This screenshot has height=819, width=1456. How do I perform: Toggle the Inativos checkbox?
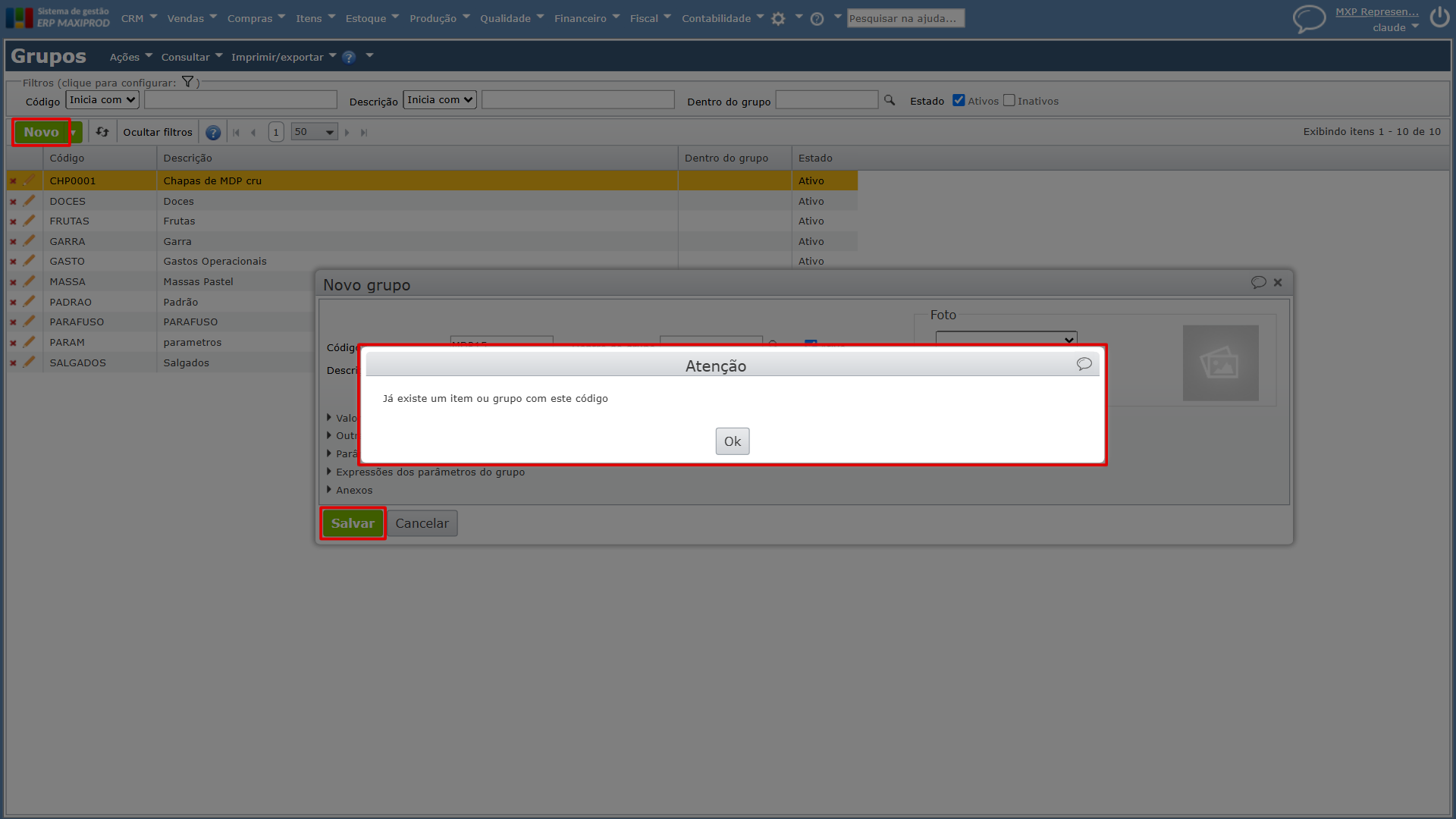point(1009,100)
